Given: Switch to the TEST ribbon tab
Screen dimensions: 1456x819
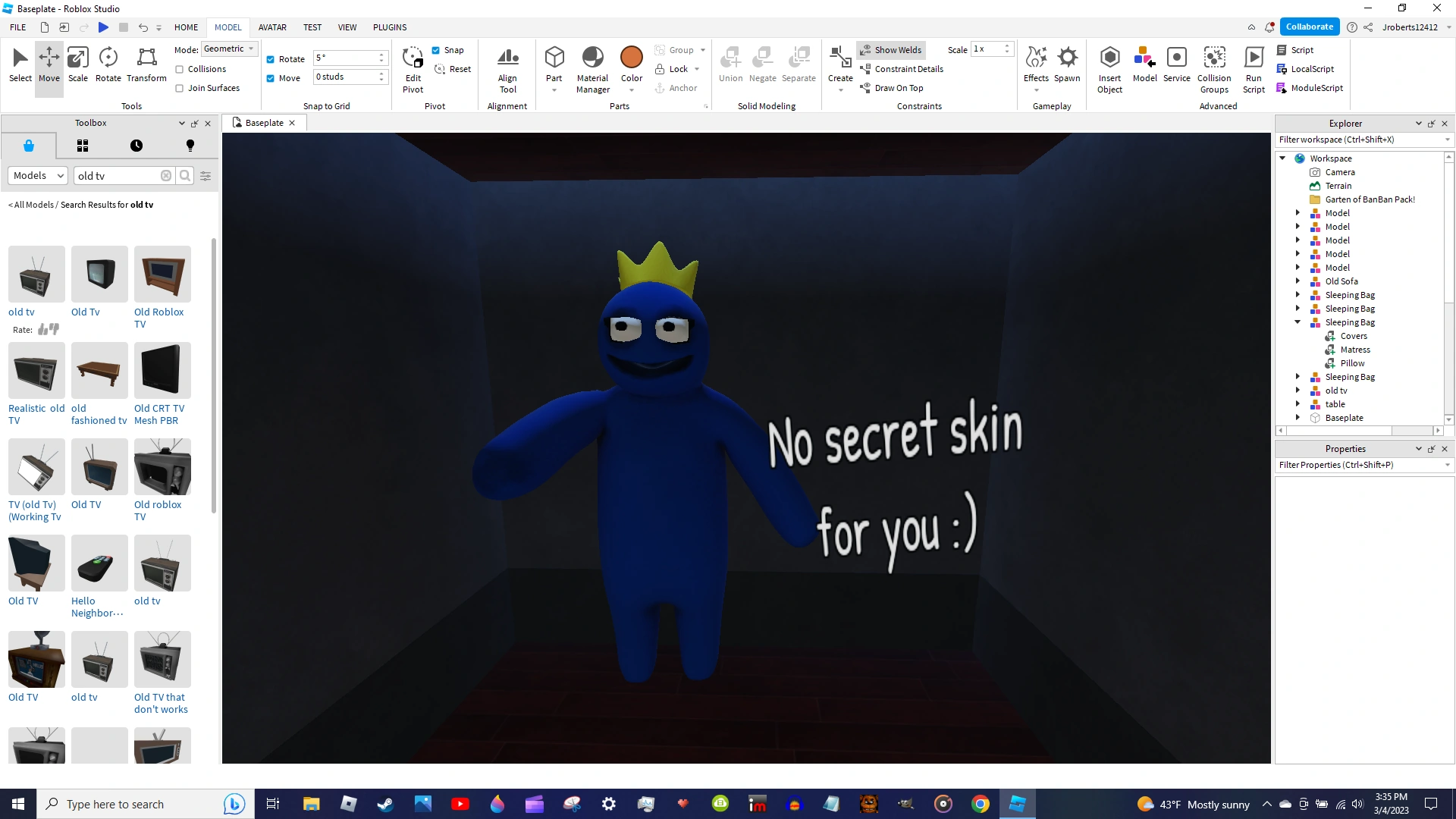Looking at the screenshot, I should [x=312, y=27].
